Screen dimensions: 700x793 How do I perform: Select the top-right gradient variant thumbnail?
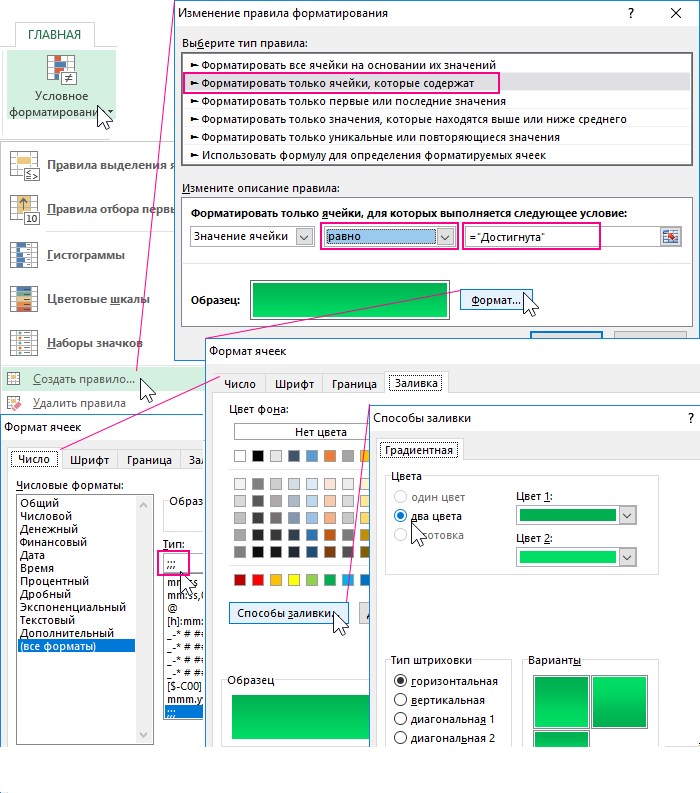(x=620, y=701)
